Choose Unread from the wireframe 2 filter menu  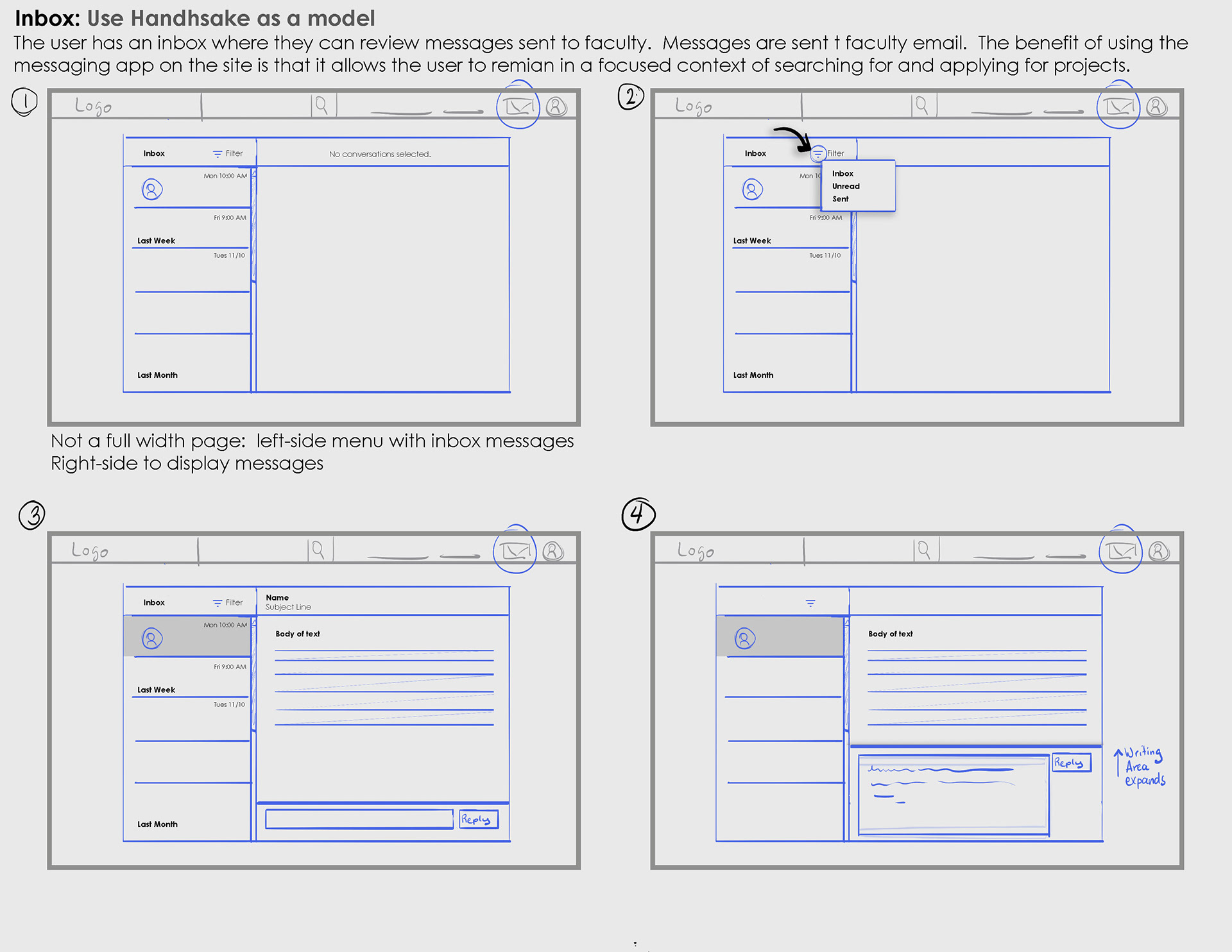846,187
